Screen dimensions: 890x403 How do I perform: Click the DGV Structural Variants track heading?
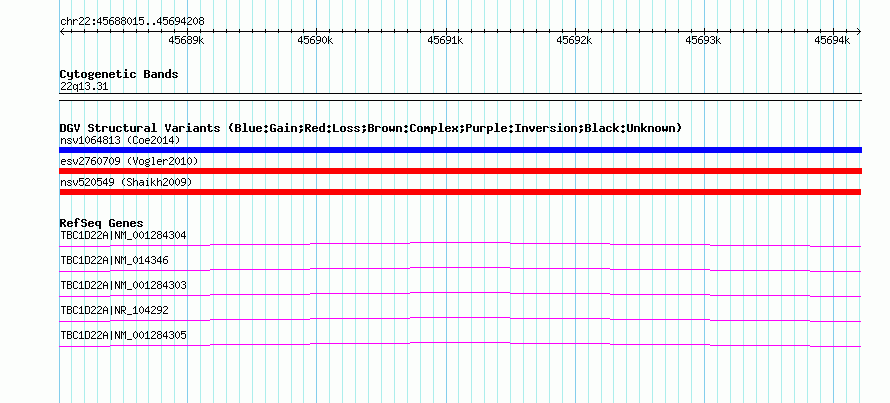tap(371, 128)
